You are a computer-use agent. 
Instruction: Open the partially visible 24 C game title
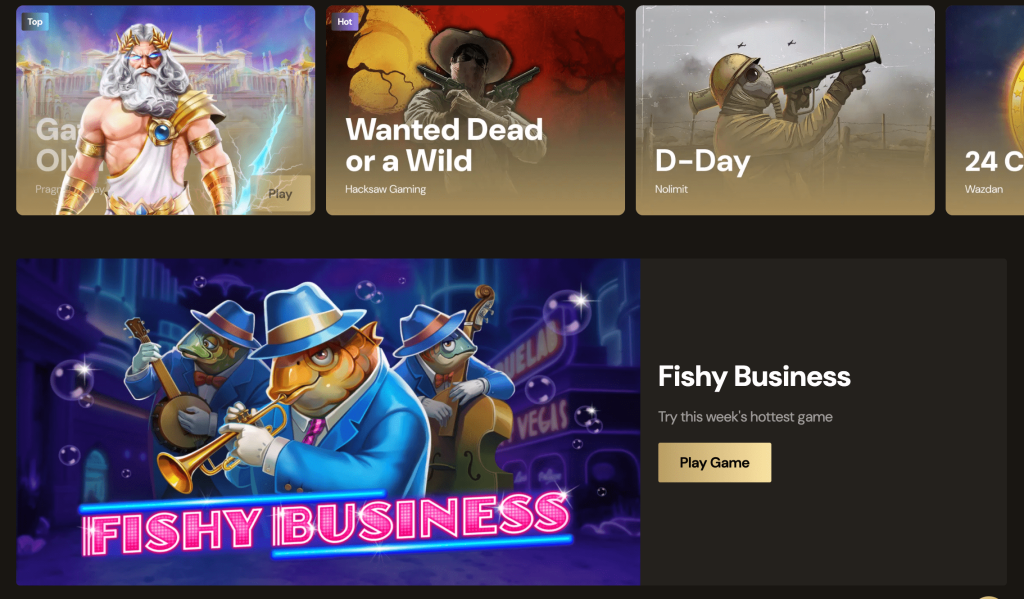coord(994,161)
